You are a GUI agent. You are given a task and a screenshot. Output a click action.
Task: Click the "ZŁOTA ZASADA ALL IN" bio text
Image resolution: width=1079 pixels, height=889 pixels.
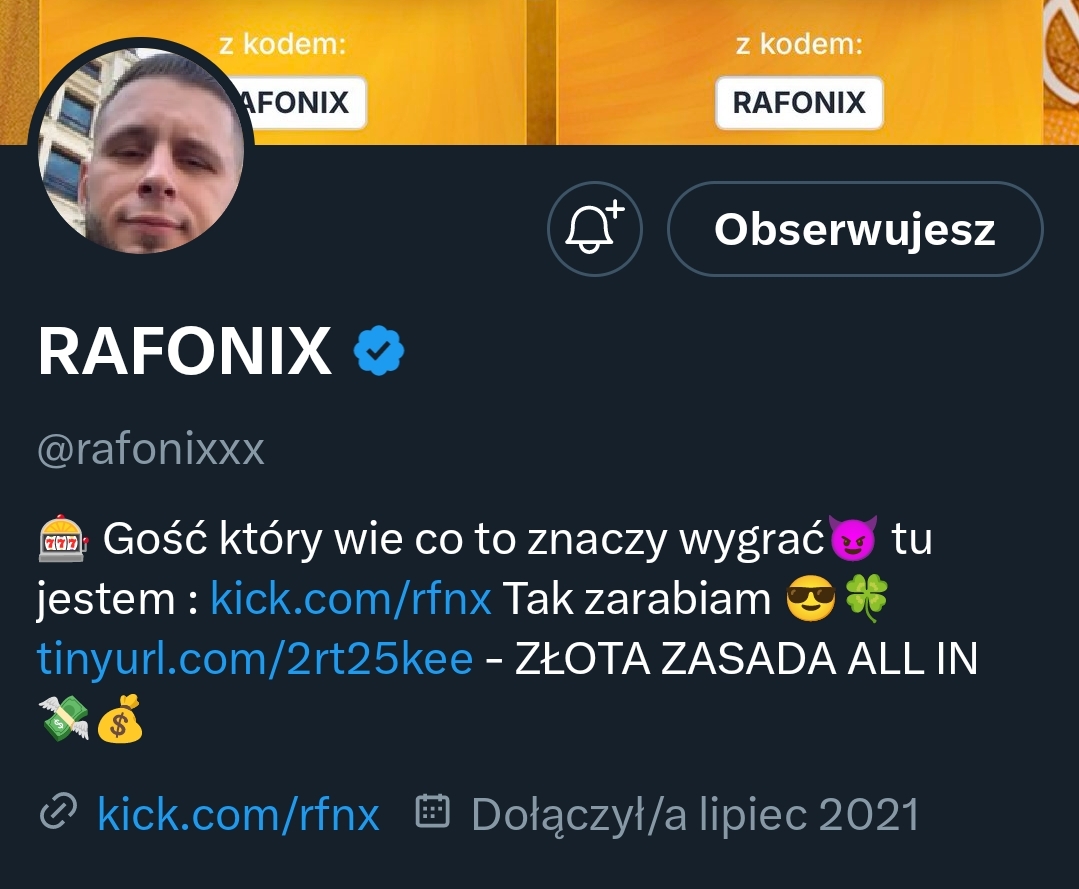click(x=745, y=659)
